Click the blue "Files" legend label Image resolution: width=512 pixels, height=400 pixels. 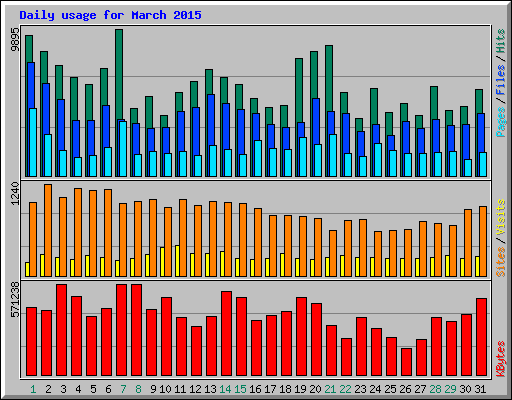tap(501, 80)
